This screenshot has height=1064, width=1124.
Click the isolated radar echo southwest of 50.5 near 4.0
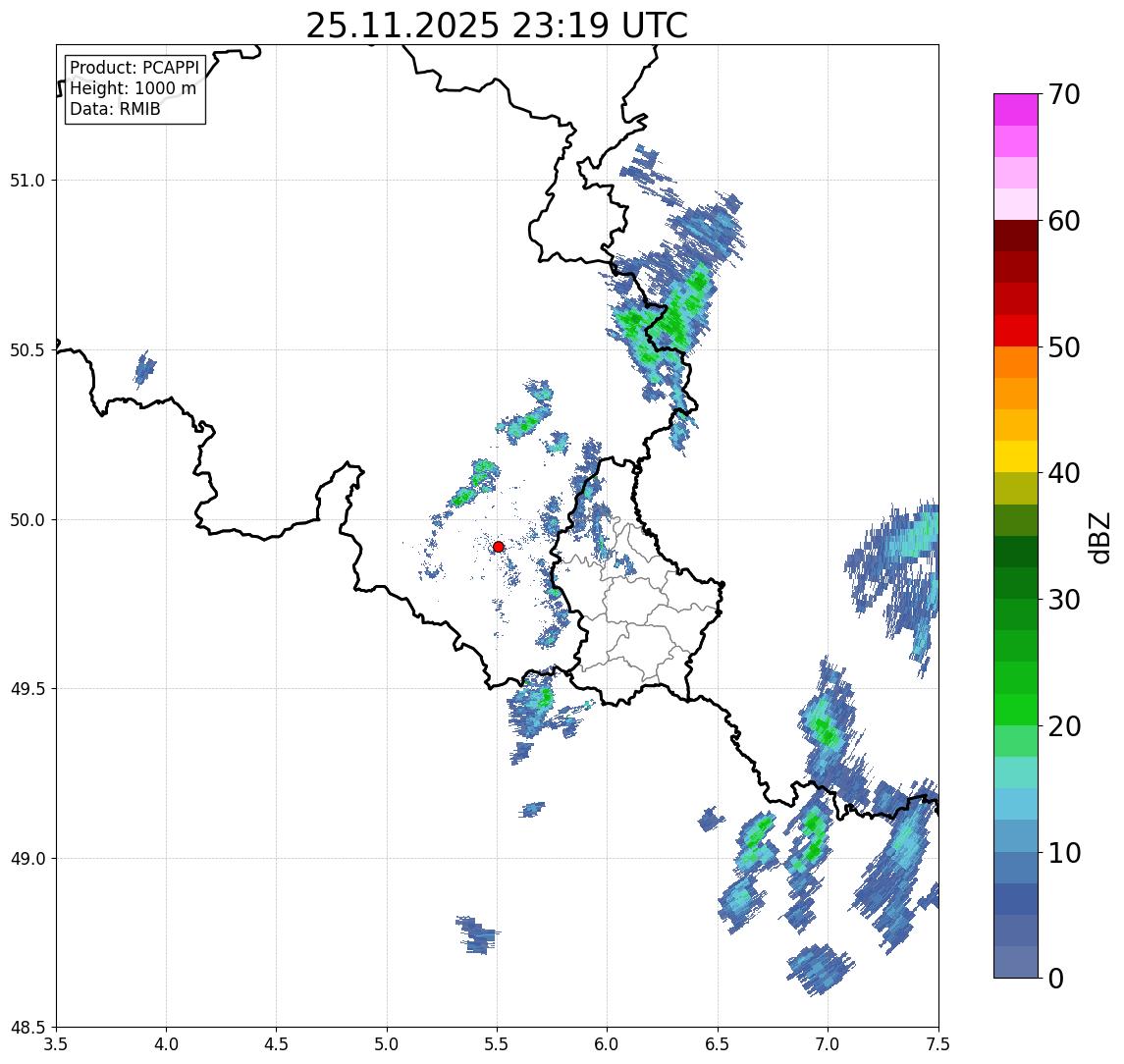click(x=145, y=369)
